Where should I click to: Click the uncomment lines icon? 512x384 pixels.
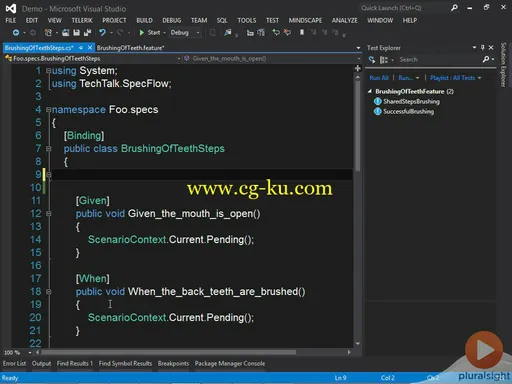coord(261,32)
